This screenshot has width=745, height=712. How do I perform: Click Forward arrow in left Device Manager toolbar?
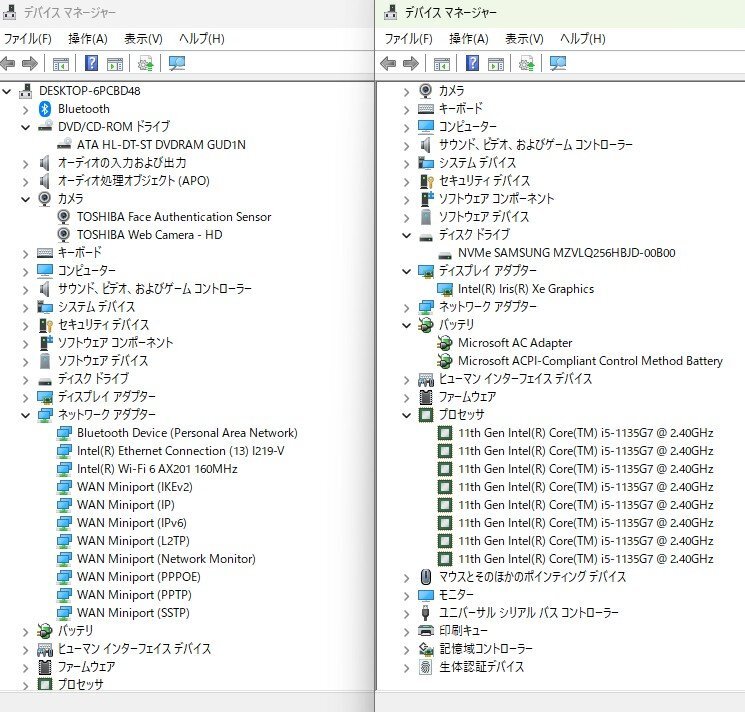coord(30,63)
